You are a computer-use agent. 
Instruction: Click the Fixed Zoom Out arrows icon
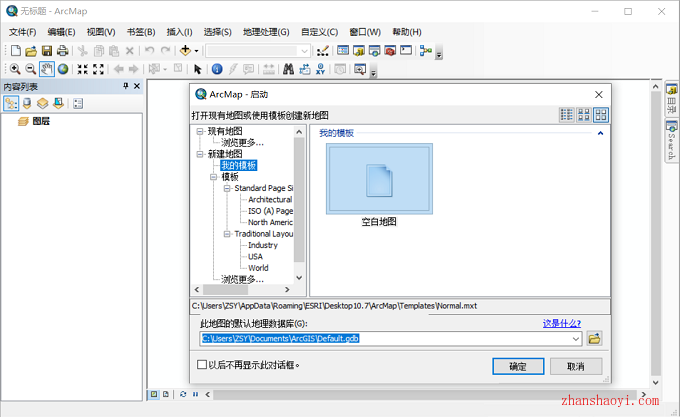98,69
